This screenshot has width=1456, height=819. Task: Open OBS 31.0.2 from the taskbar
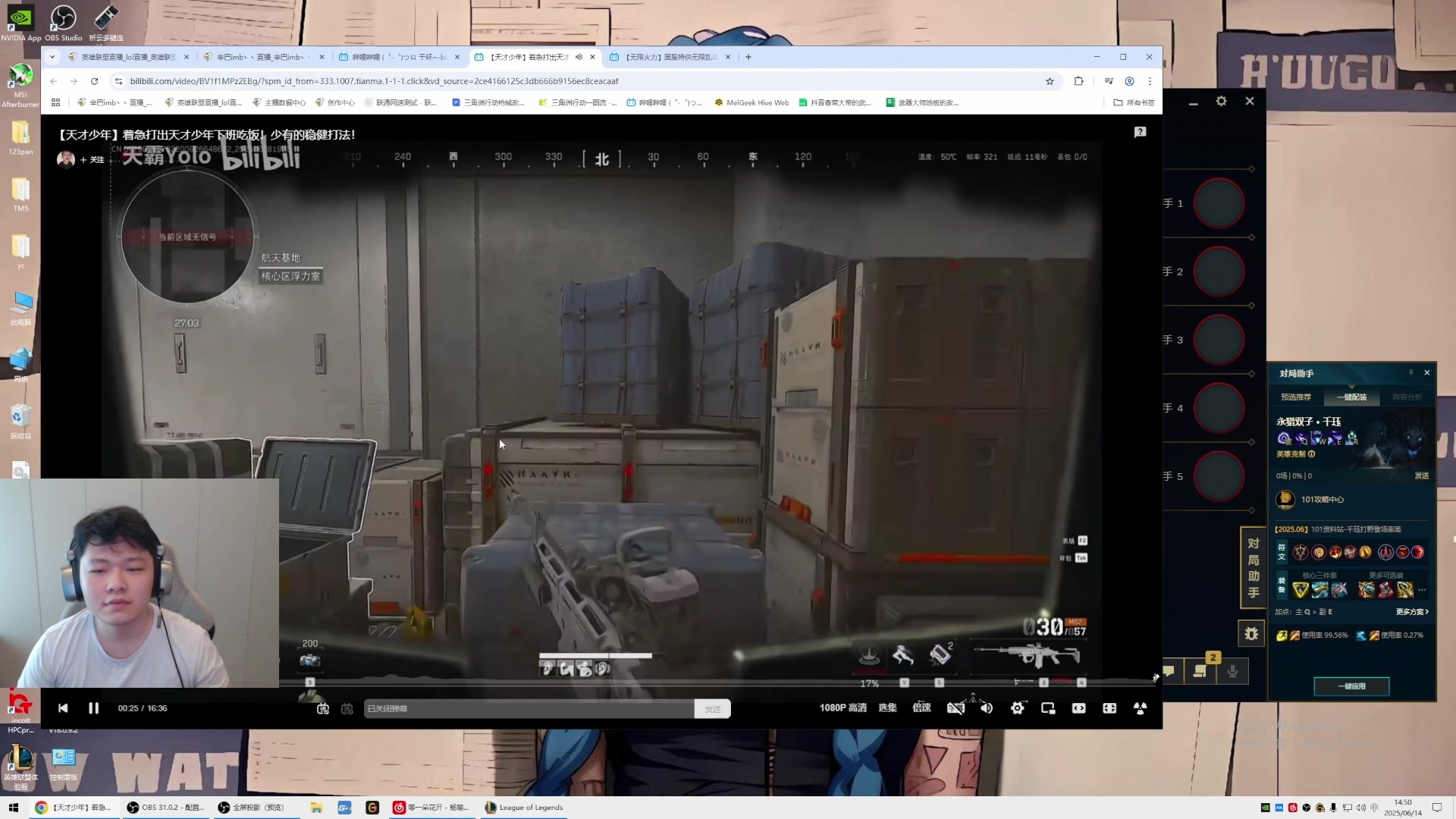[x=165, y=808]
